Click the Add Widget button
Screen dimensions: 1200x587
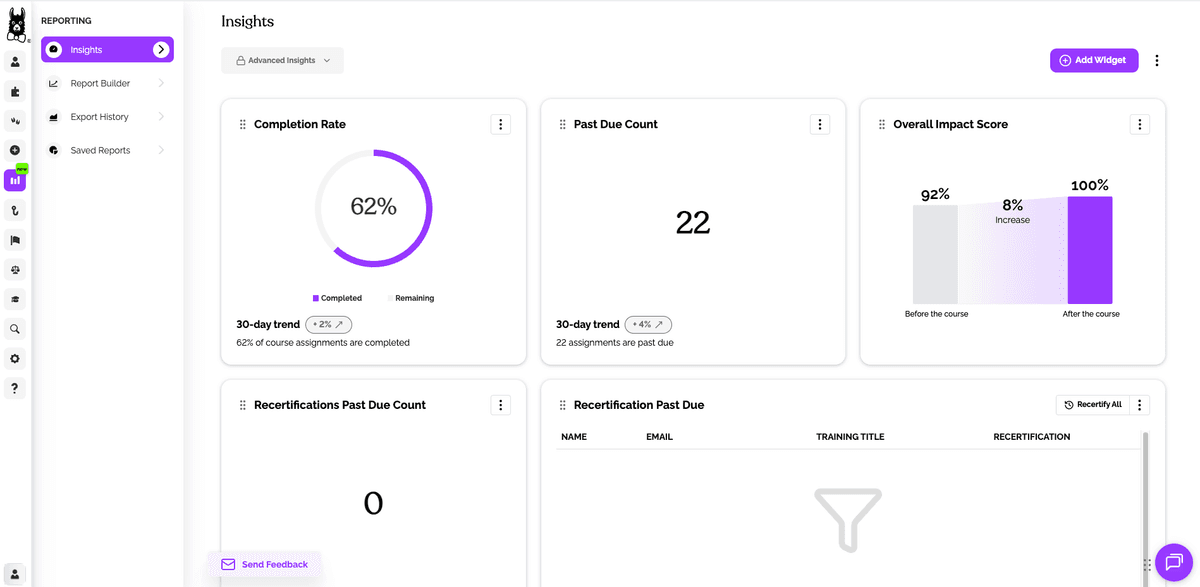point(1093,61)
